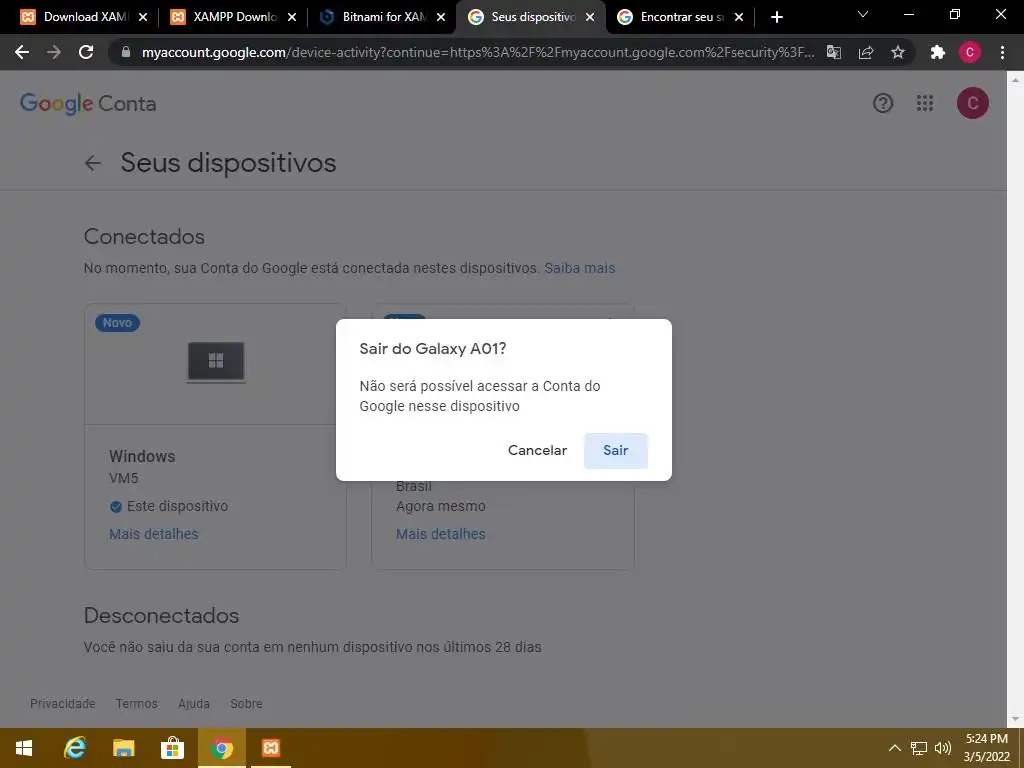1024x768 pixels.
Task: Open File Explorer from taskbar
Action: (x=123, y=748)
